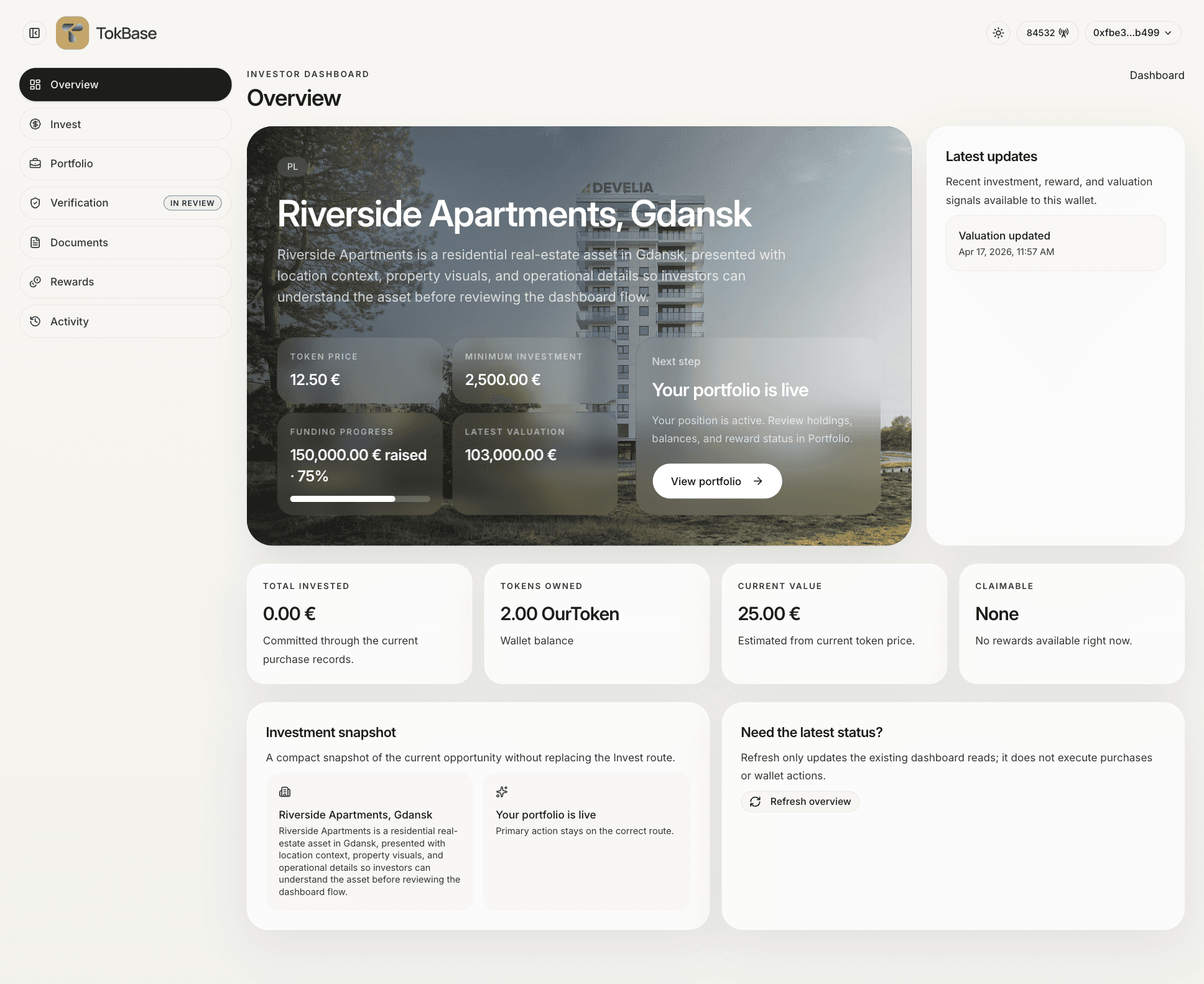Image resolution: width=1204 pixels, height=984 pixels.
Task: Click the Dashboard breadcrumb link
Action: tap(1157, 75)
